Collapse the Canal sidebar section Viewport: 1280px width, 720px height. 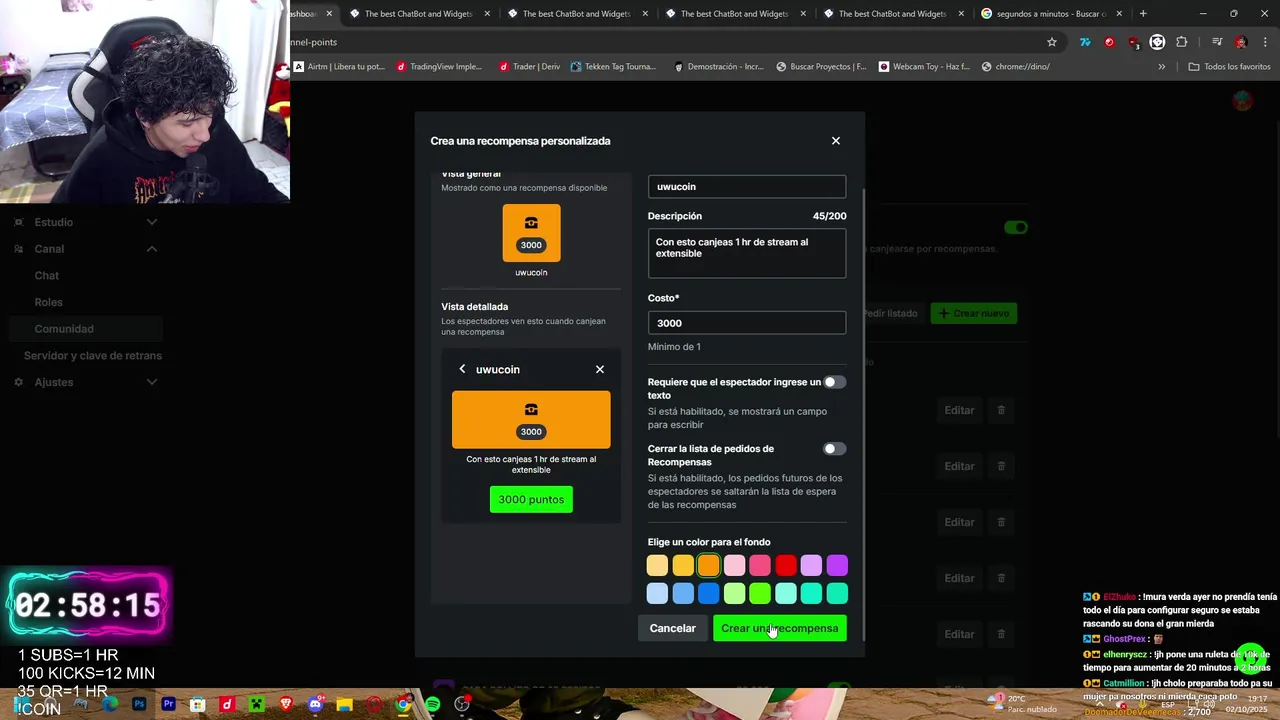[x=151, y=249]
